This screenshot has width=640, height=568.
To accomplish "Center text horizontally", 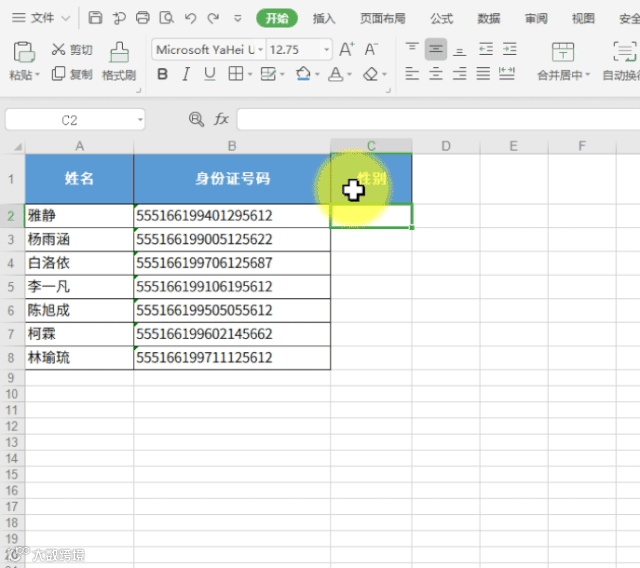I will (436, 74).
